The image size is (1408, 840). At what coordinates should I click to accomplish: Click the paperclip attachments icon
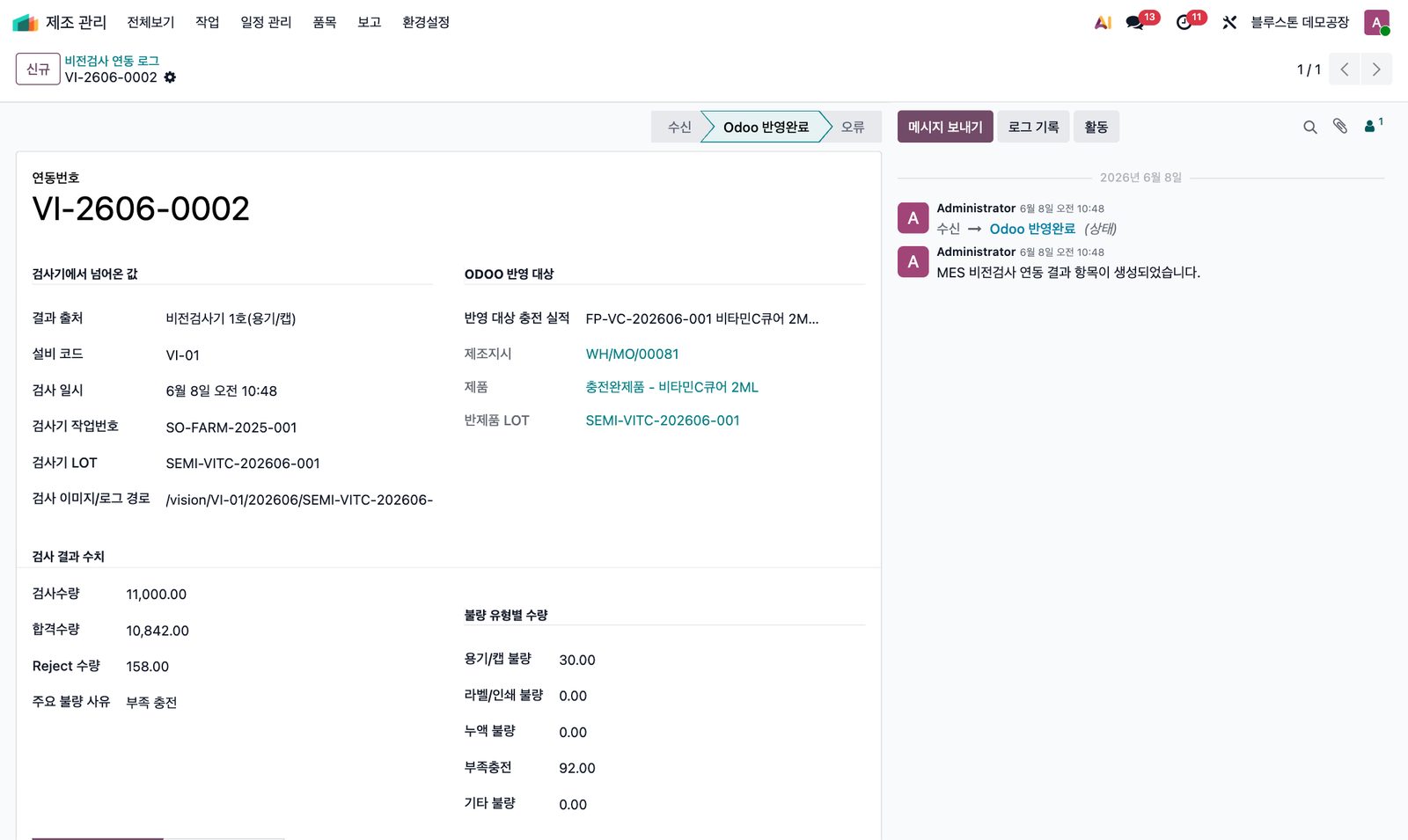click(x=1340, y=127)
